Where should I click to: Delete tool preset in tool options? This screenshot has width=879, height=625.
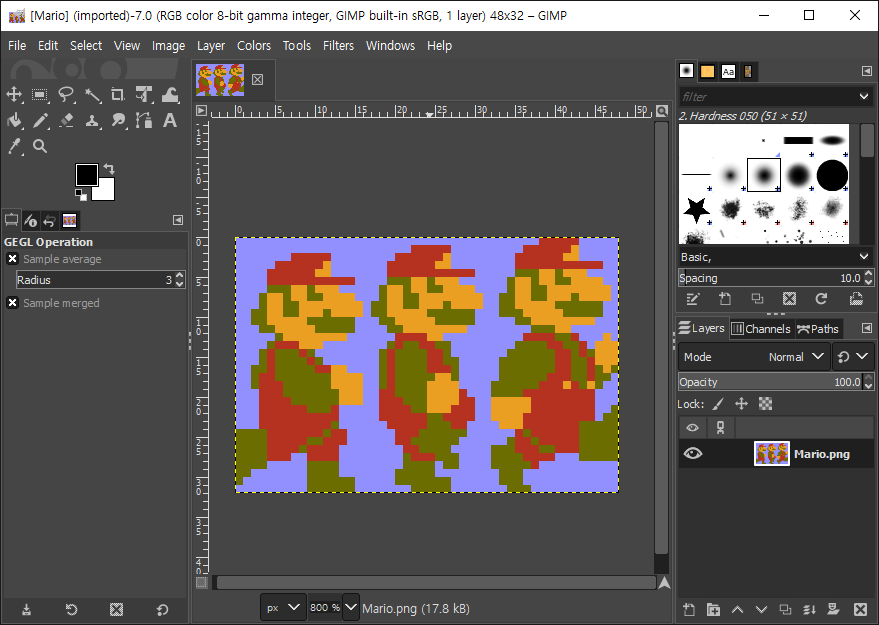pyautogui.click(x=116, y=609)
